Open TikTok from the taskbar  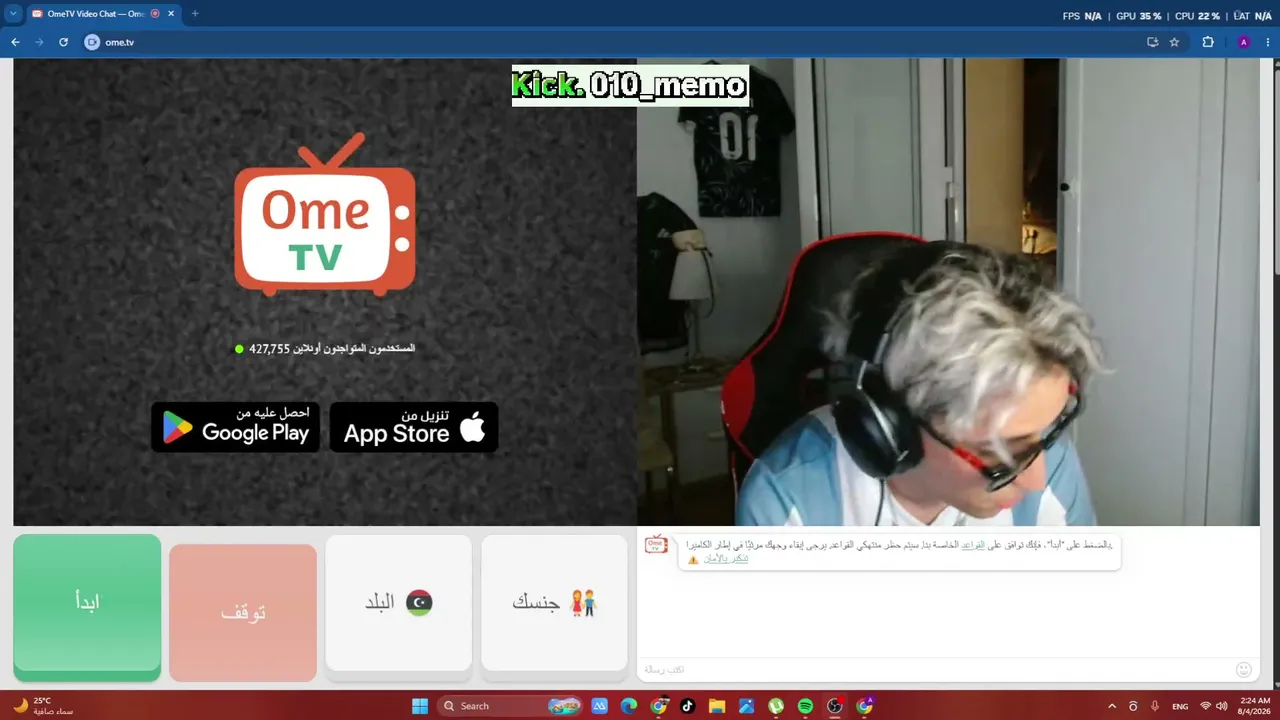(687, 706)
